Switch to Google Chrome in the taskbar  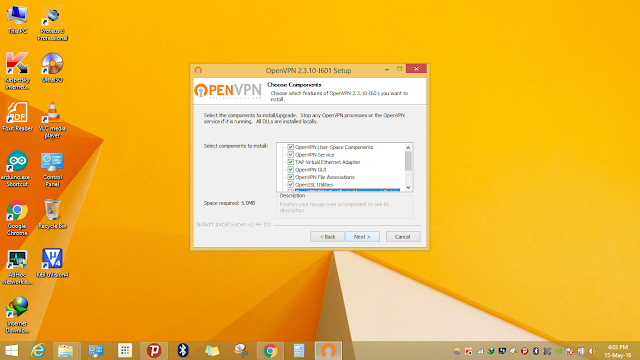point(270,351)
